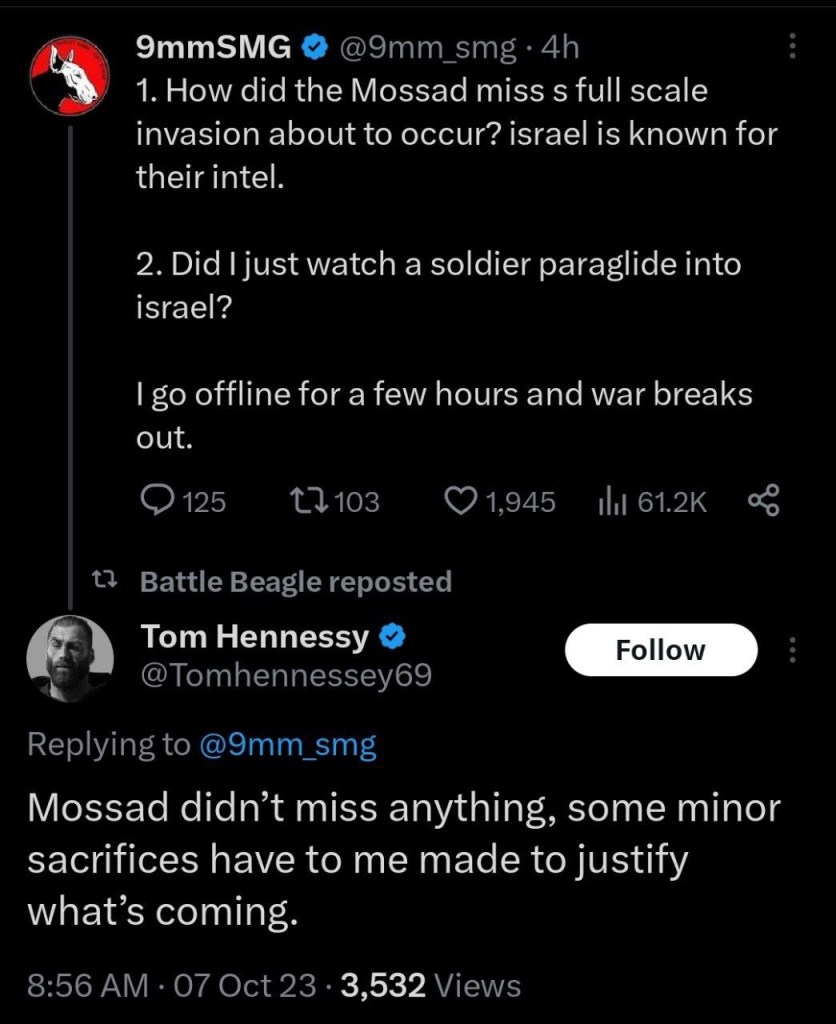
Task: Click the 9mmSMG display name
Action: [x=214, y=46]
